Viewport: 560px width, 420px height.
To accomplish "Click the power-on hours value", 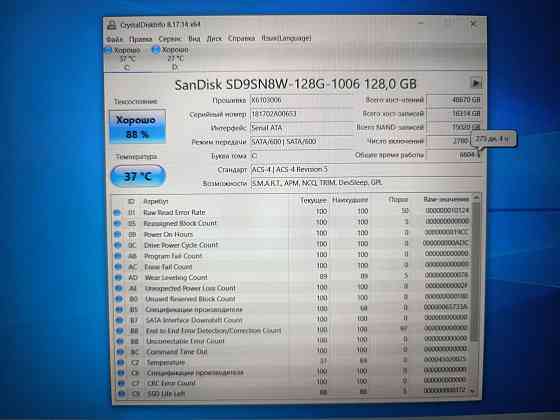I will pos(454,155).
